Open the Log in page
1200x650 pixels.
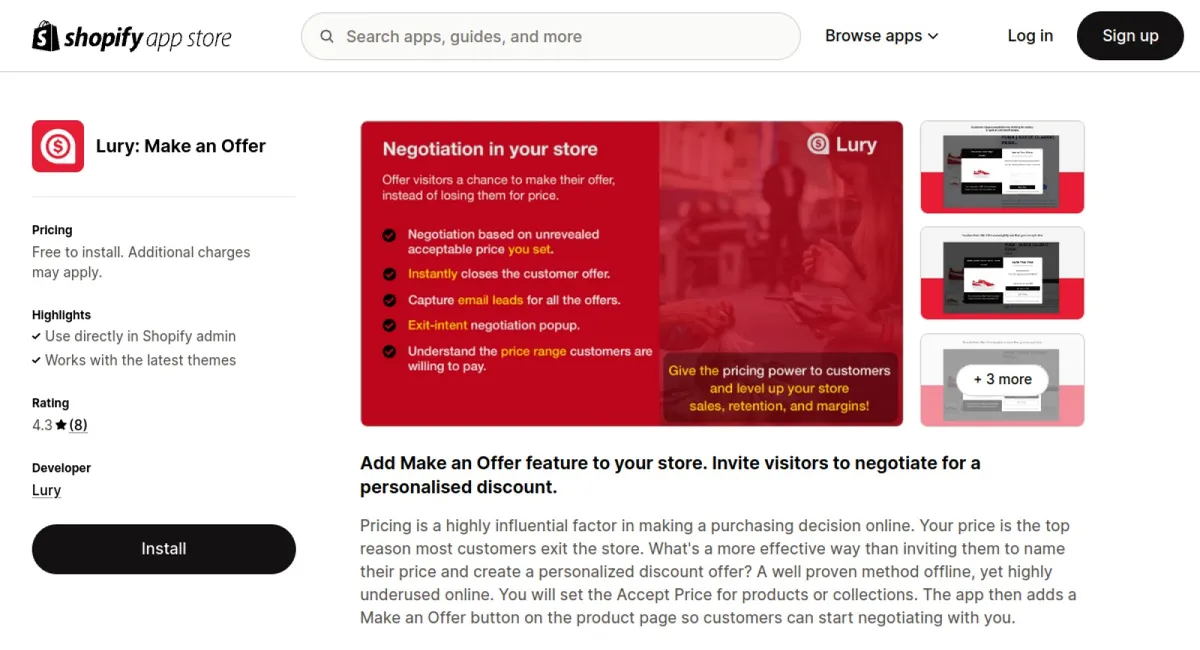[x=1030, y=36]
